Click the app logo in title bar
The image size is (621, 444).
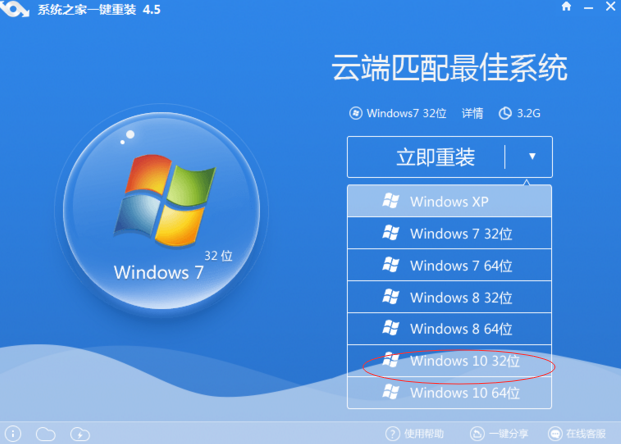point(17,10)
